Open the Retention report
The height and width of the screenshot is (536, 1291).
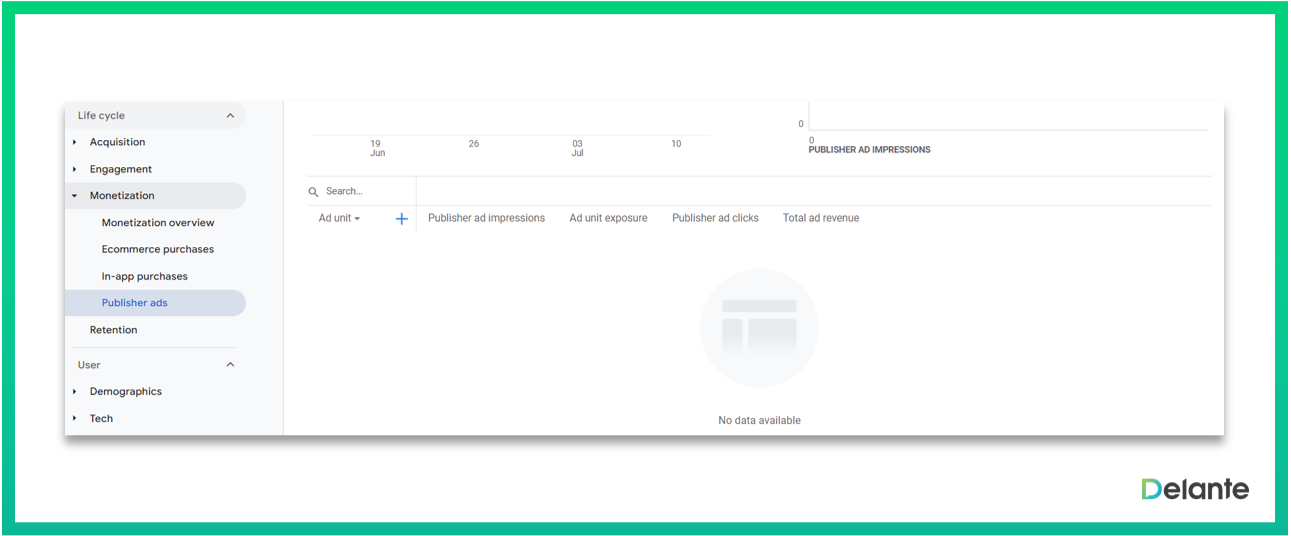pyautogui.click(x=114, y=330)
